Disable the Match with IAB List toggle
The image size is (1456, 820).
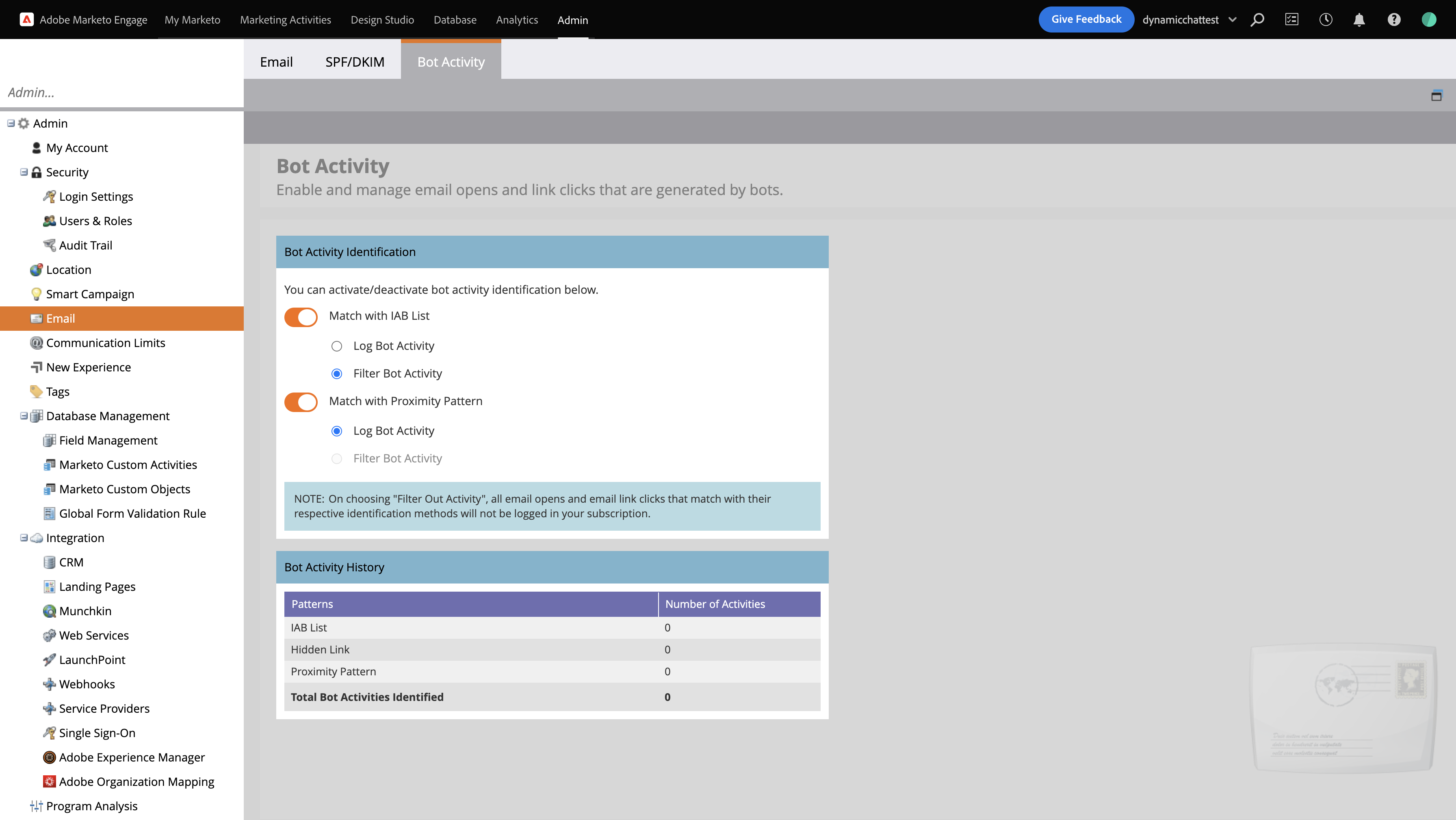tap(301, 317)
